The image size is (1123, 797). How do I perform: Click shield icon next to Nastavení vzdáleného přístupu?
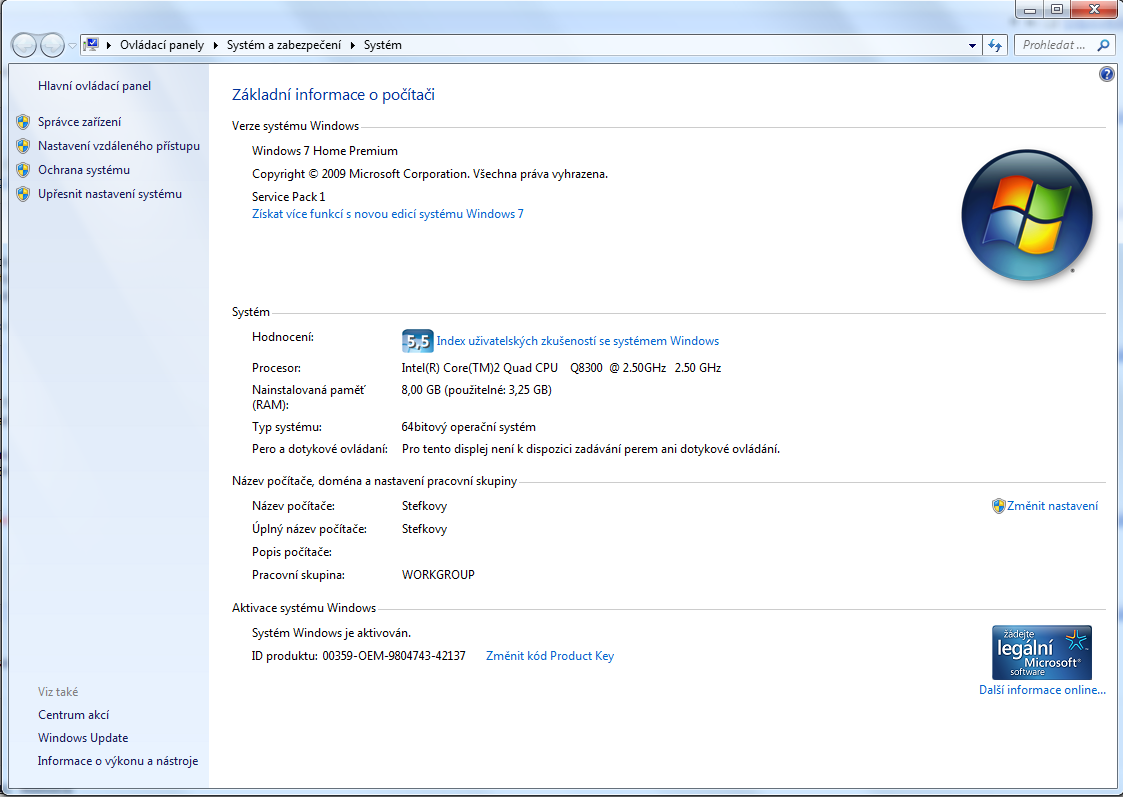(x=23, y=146)
